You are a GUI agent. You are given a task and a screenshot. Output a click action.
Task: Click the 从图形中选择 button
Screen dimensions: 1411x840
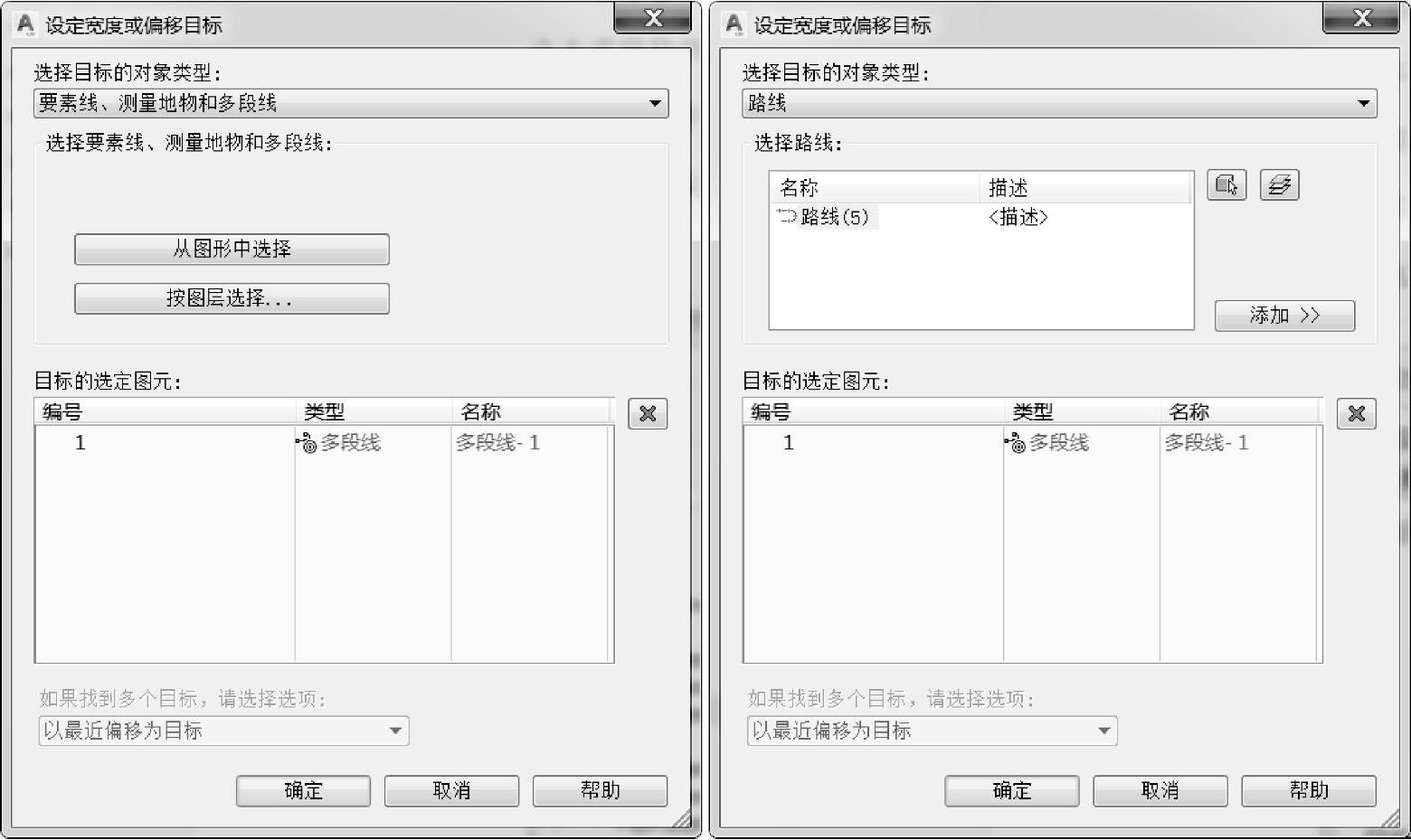tap(232, 250)
